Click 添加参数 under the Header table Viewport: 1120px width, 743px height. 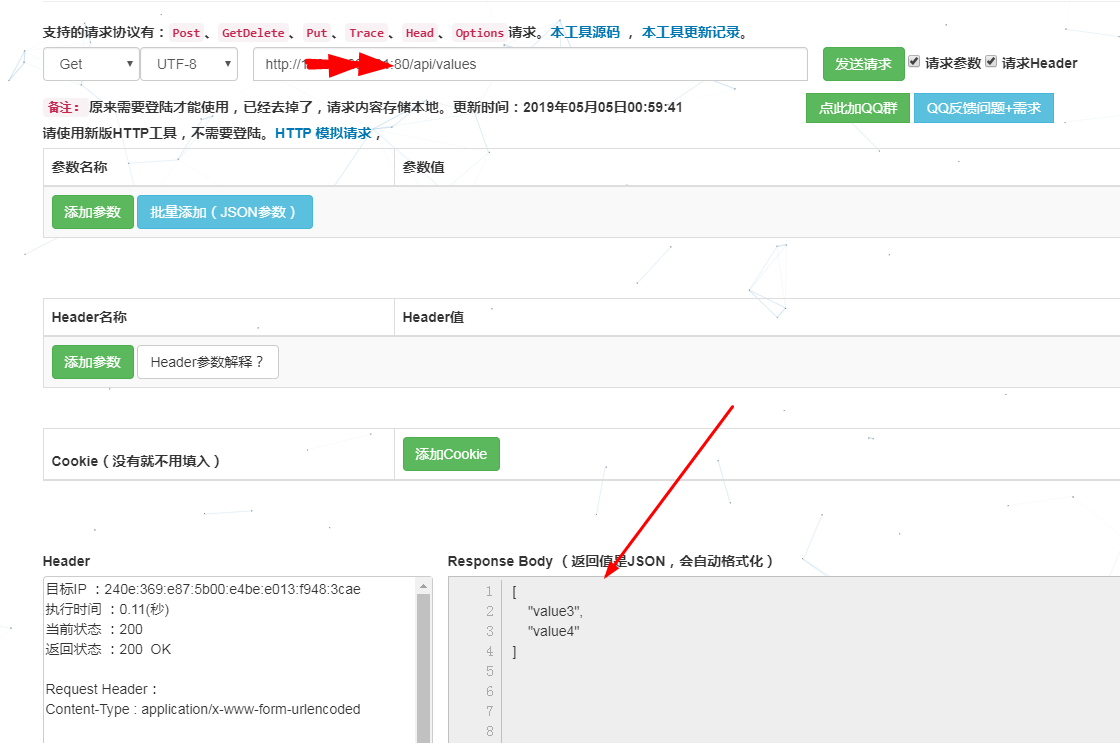coord(93,362)
